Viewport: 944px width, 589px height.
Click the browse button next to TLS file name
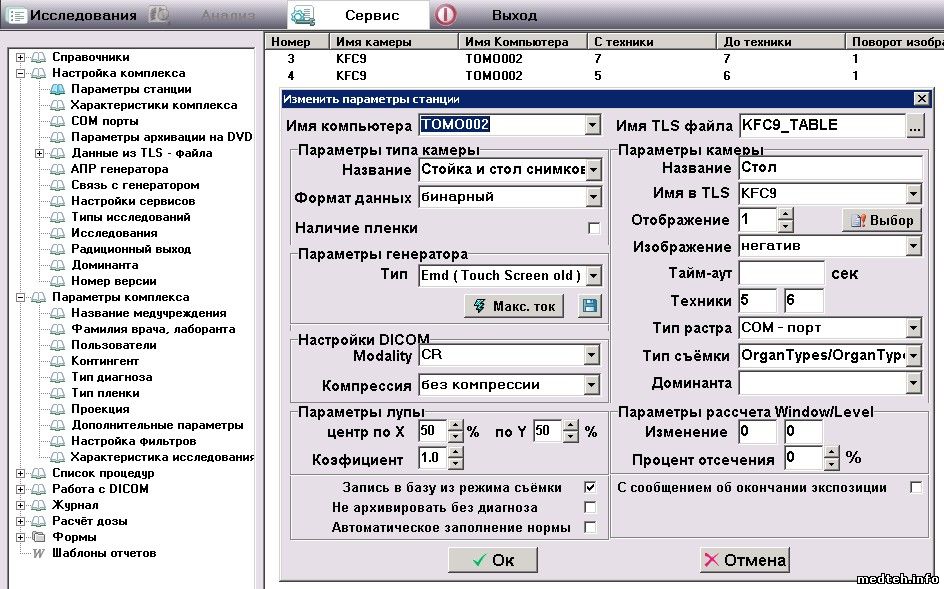click(915, 126)
